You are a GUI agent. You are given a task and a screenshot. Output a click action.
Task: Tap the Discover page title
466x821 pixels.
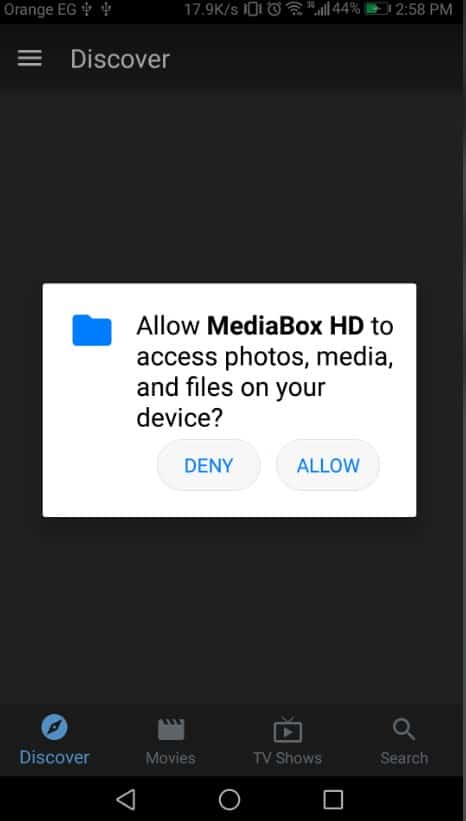pos(120,59)
